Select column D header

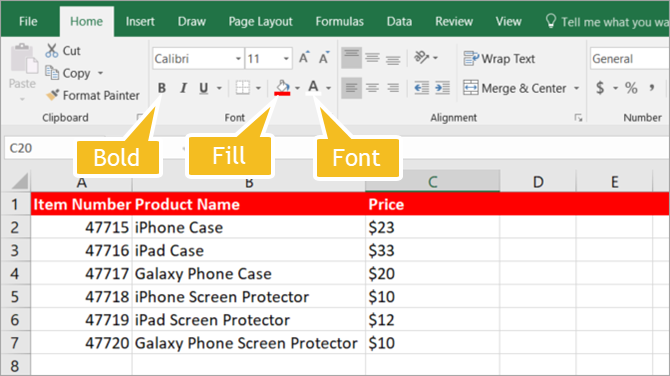tap(538, 182)
